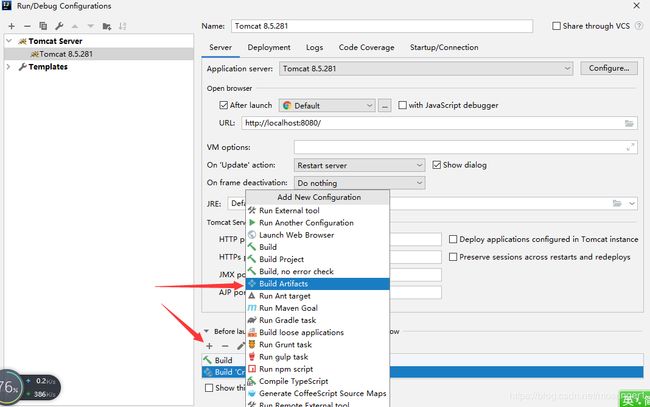Open On 'Update' action dropdown
Viewport: 650px width, 407px height.
[359, 165]
